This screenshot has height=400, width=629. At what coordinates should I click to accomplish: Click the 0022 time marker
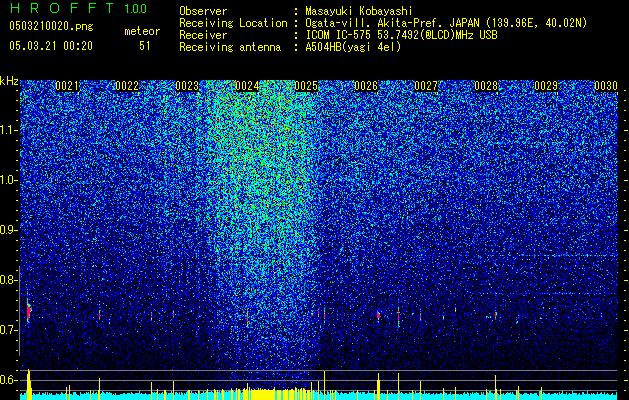coord(127,86)
